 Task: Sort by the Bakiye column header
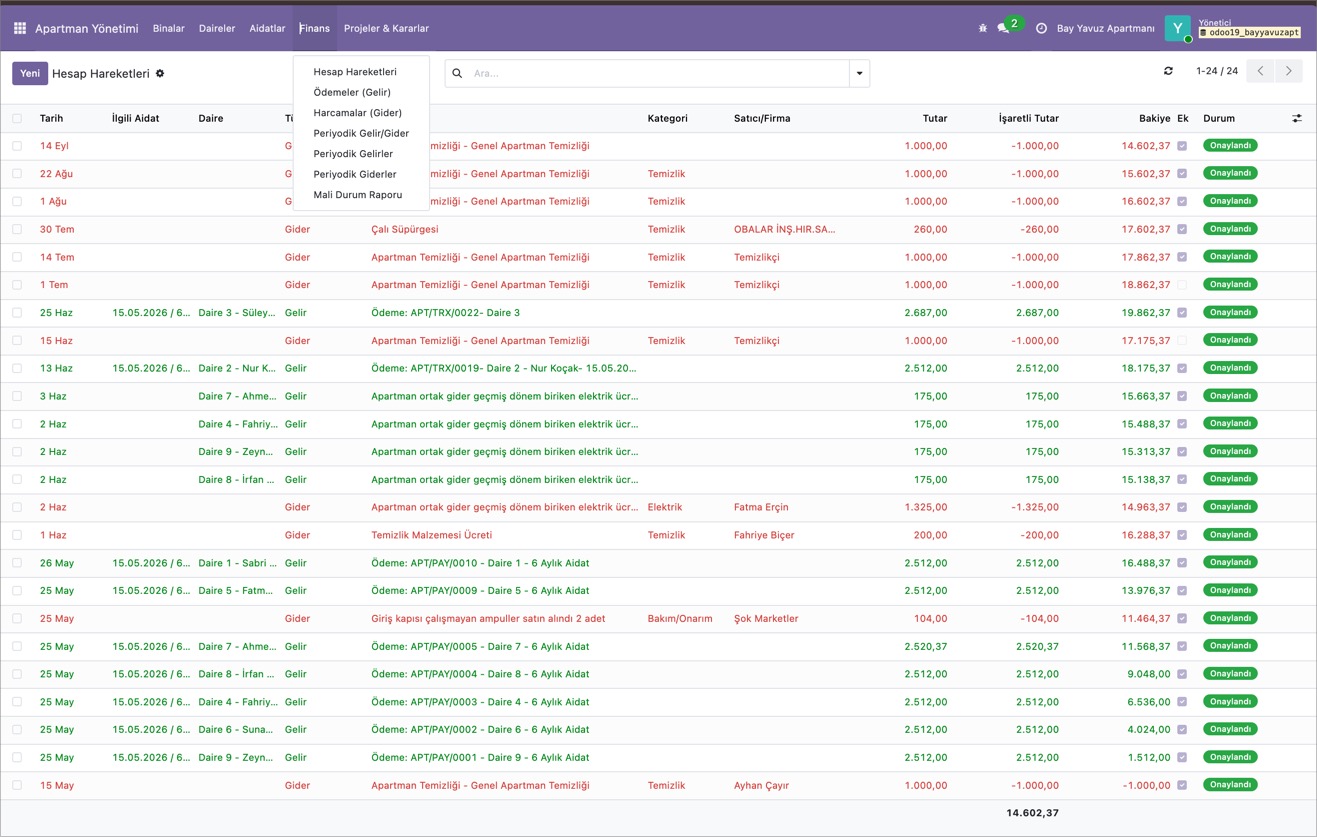(1154, 118)
